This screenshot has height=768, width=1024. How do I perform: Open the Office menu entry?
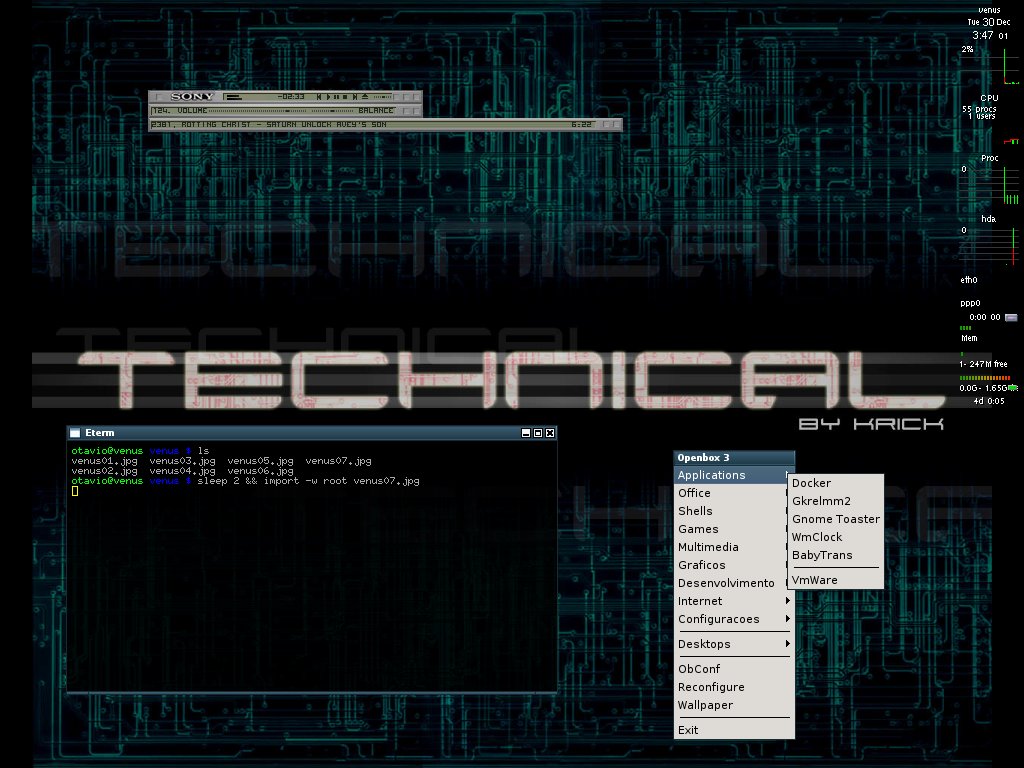tap(734, 493)
